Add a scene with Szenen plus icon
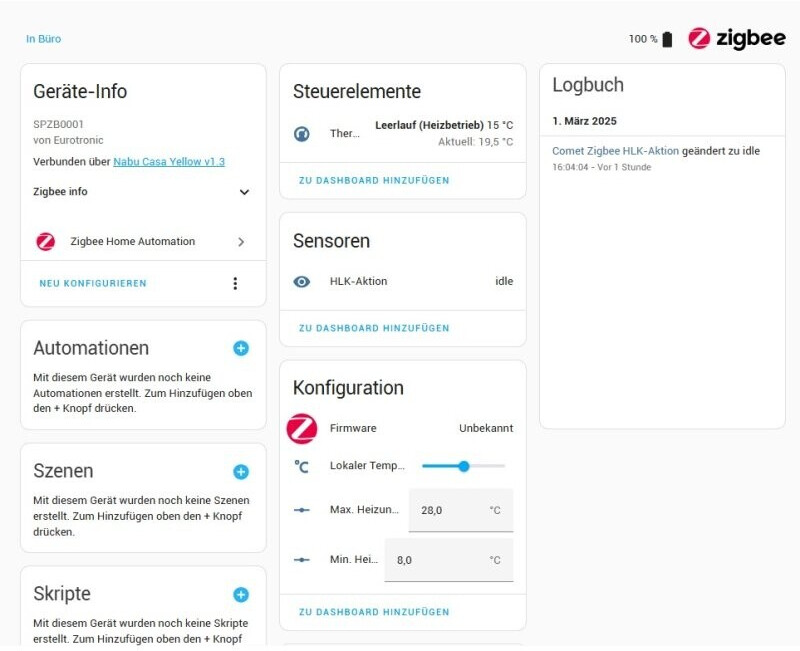This screenshot has height=651, width=800. [241, 471]
